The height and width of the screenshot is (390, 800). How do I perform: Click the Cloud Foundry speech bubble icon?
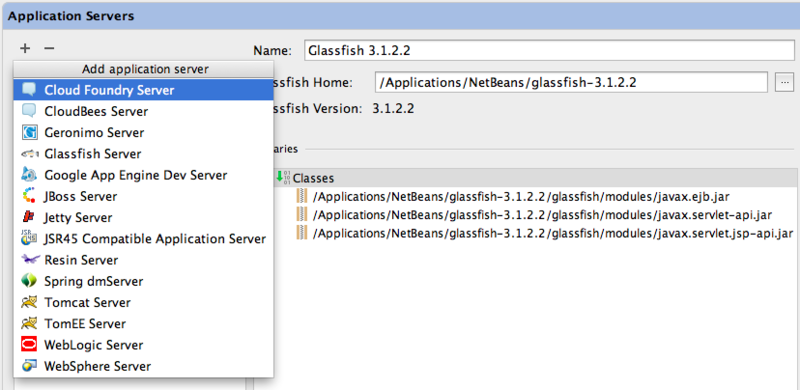(x=30, y=89)
